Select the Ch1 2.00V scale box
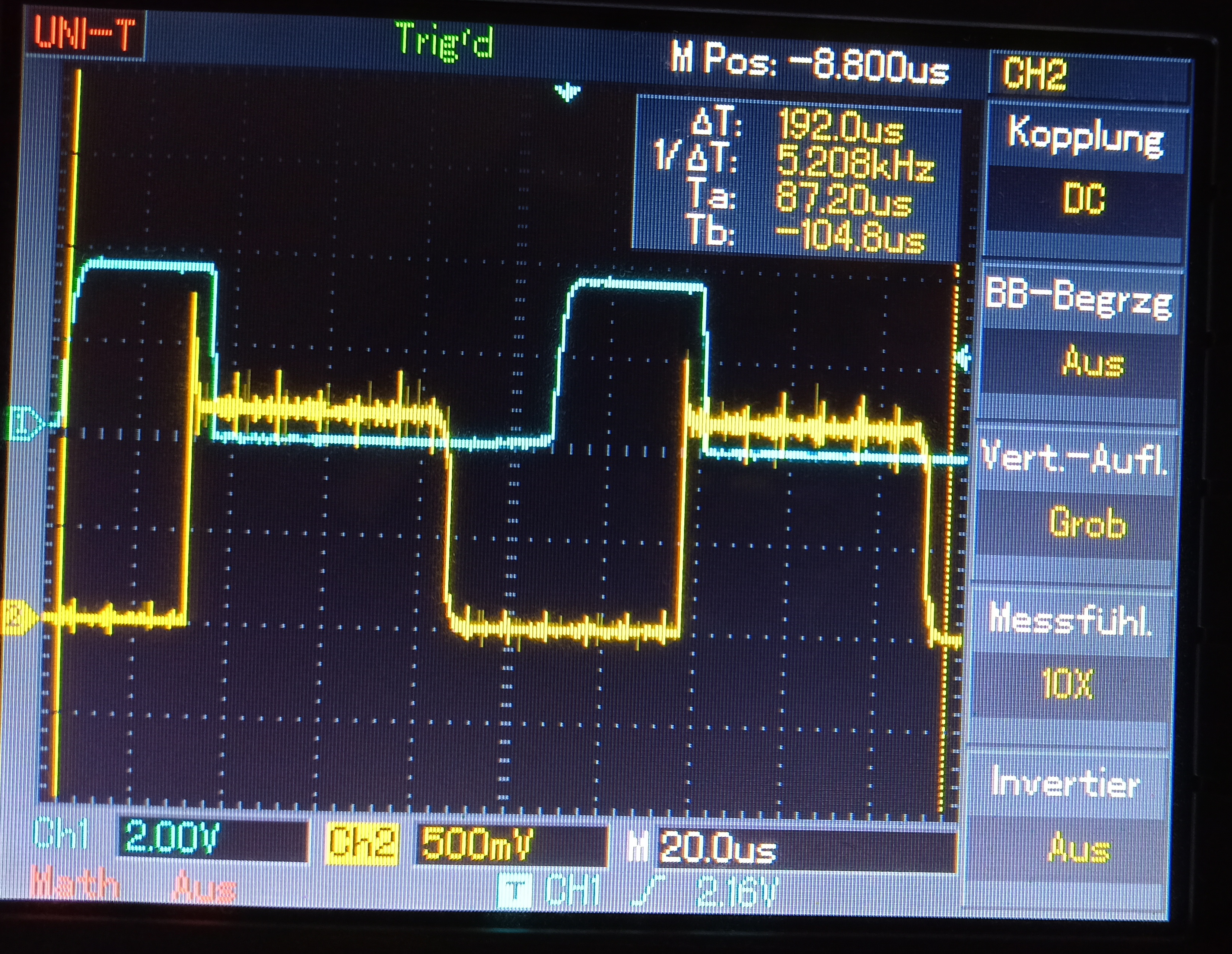Image resolution: width=1232 pixels, height=954 pixels. [213, 840]
